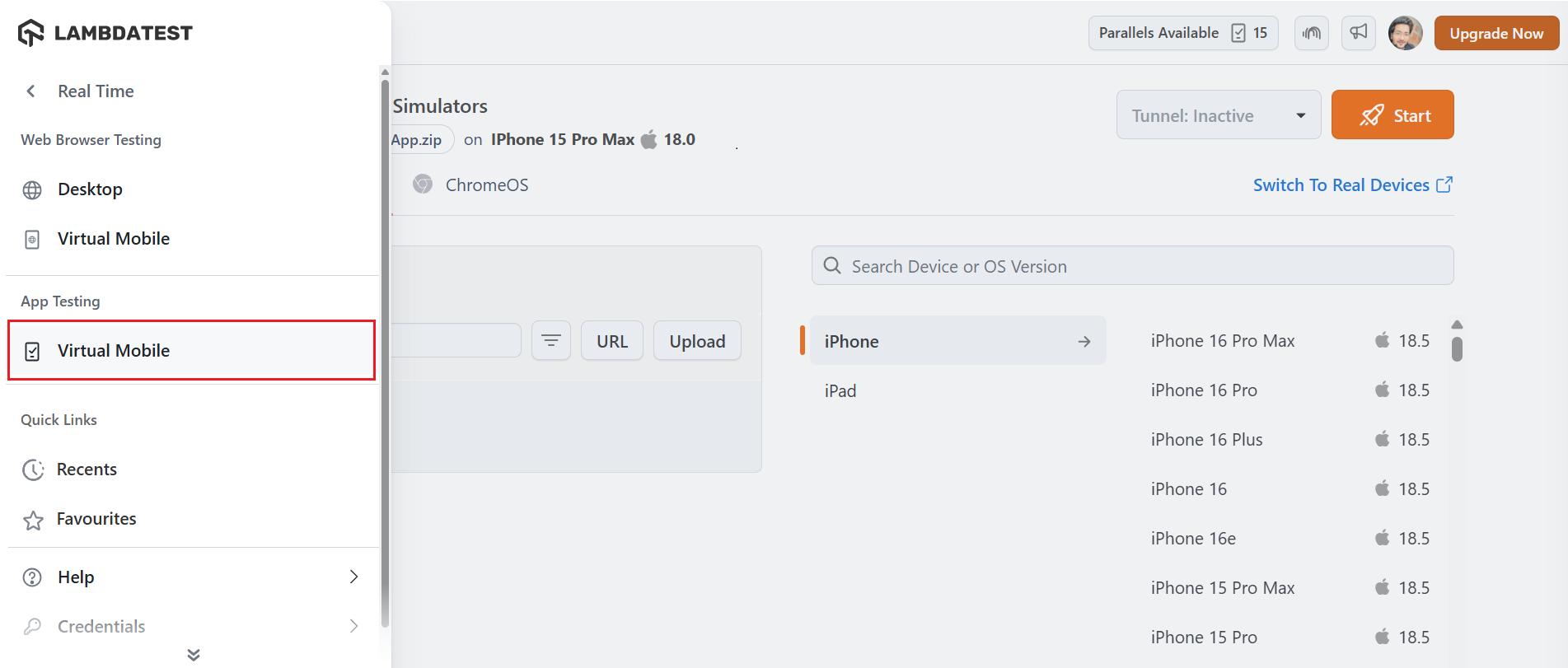The height and width of the screenshot is (668, 1568).
Task: Switch to the iPad device category
Action: click(840, 390)
